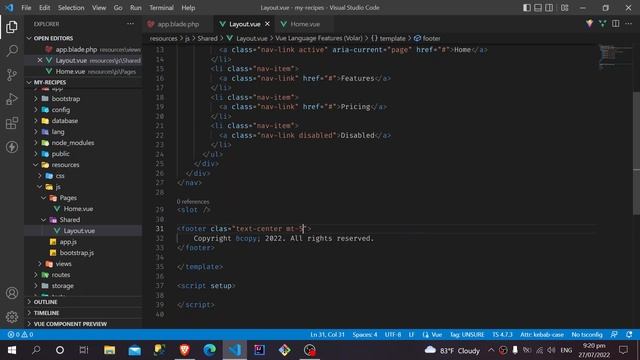
Task: Expand the bootstrap folder
Action: [x=36, y=99]
